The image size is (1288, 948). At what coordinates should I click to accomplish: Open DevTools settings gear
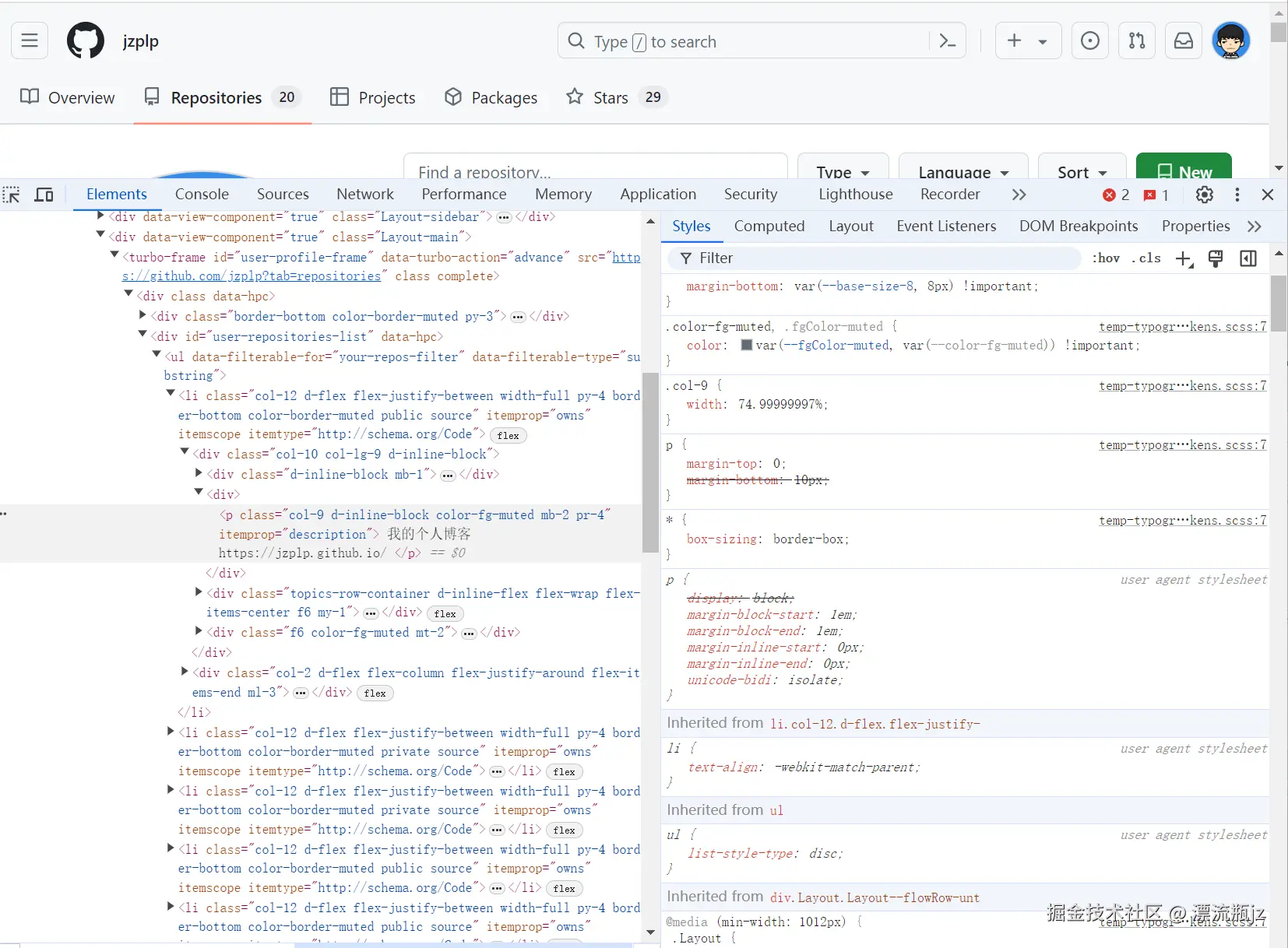(x=1204, y=195)
